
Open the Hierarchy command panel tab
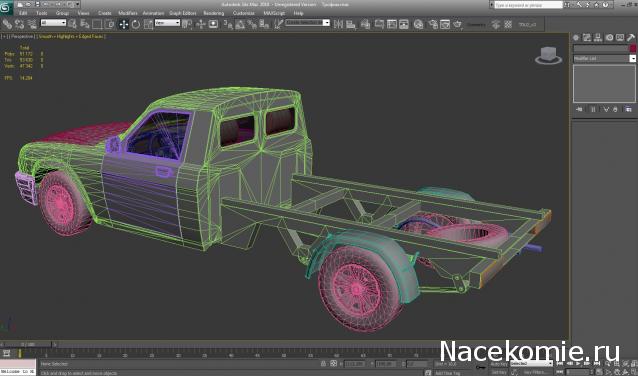(x=598, y=37)
